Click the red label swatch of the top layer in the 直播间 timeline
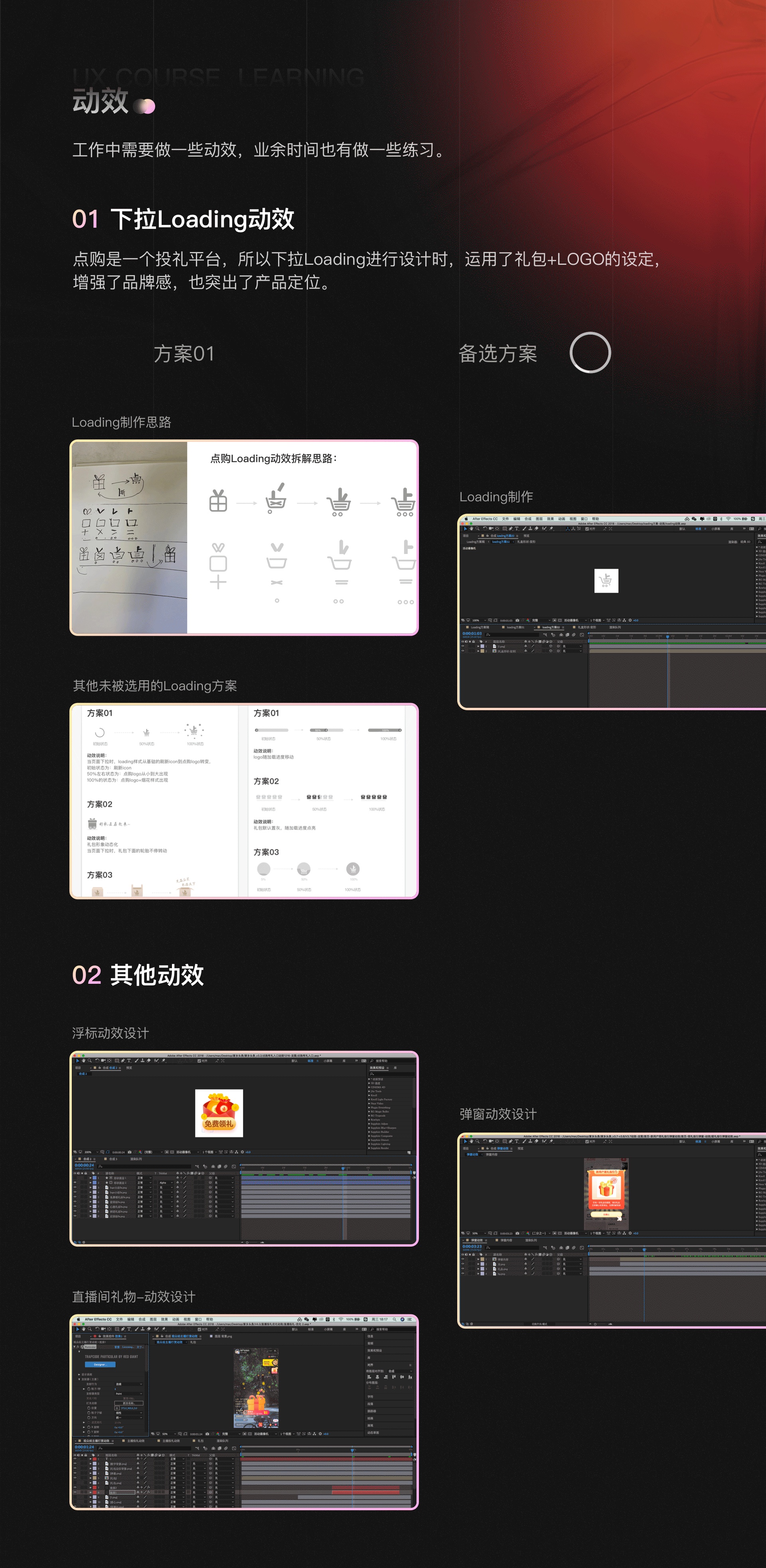766x1568 pixels. click(x=95, y=1459)
